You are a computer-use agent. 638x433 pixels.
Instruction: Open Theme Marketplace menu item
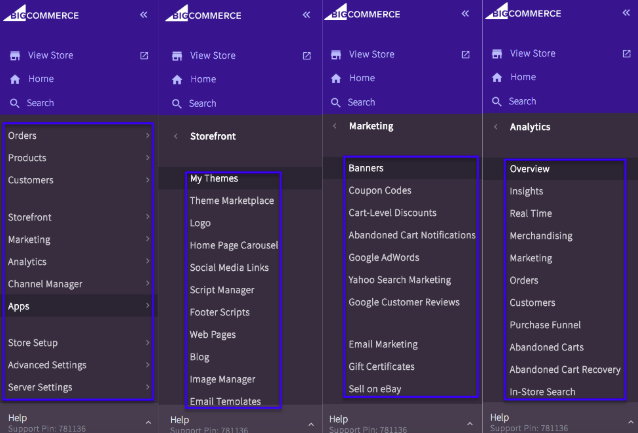point(232,201)
